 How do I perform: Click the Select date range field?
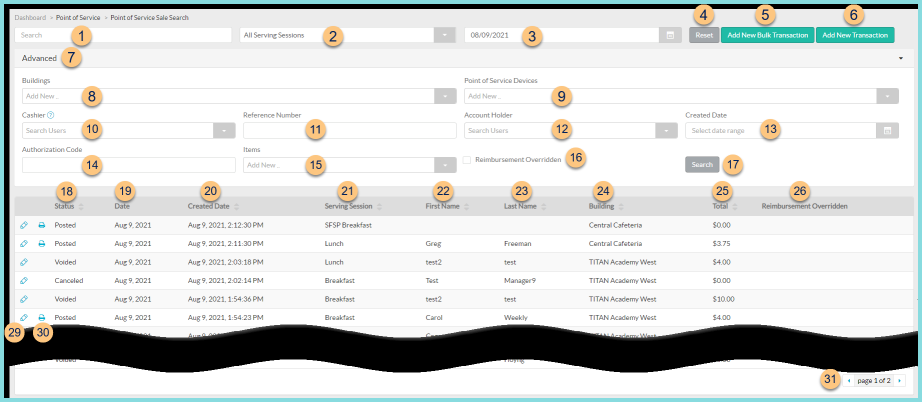click(780, 130)
